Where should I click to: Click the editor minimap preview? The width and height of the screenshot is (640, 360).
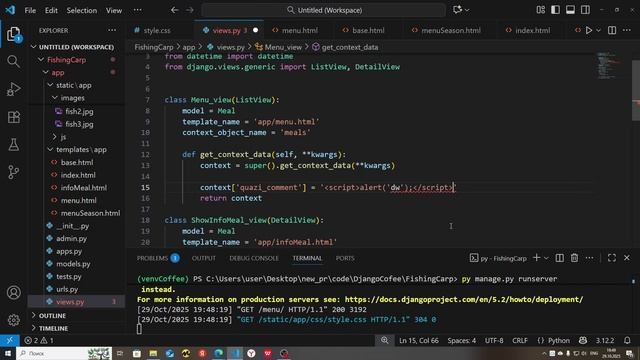tap(608, 65)
